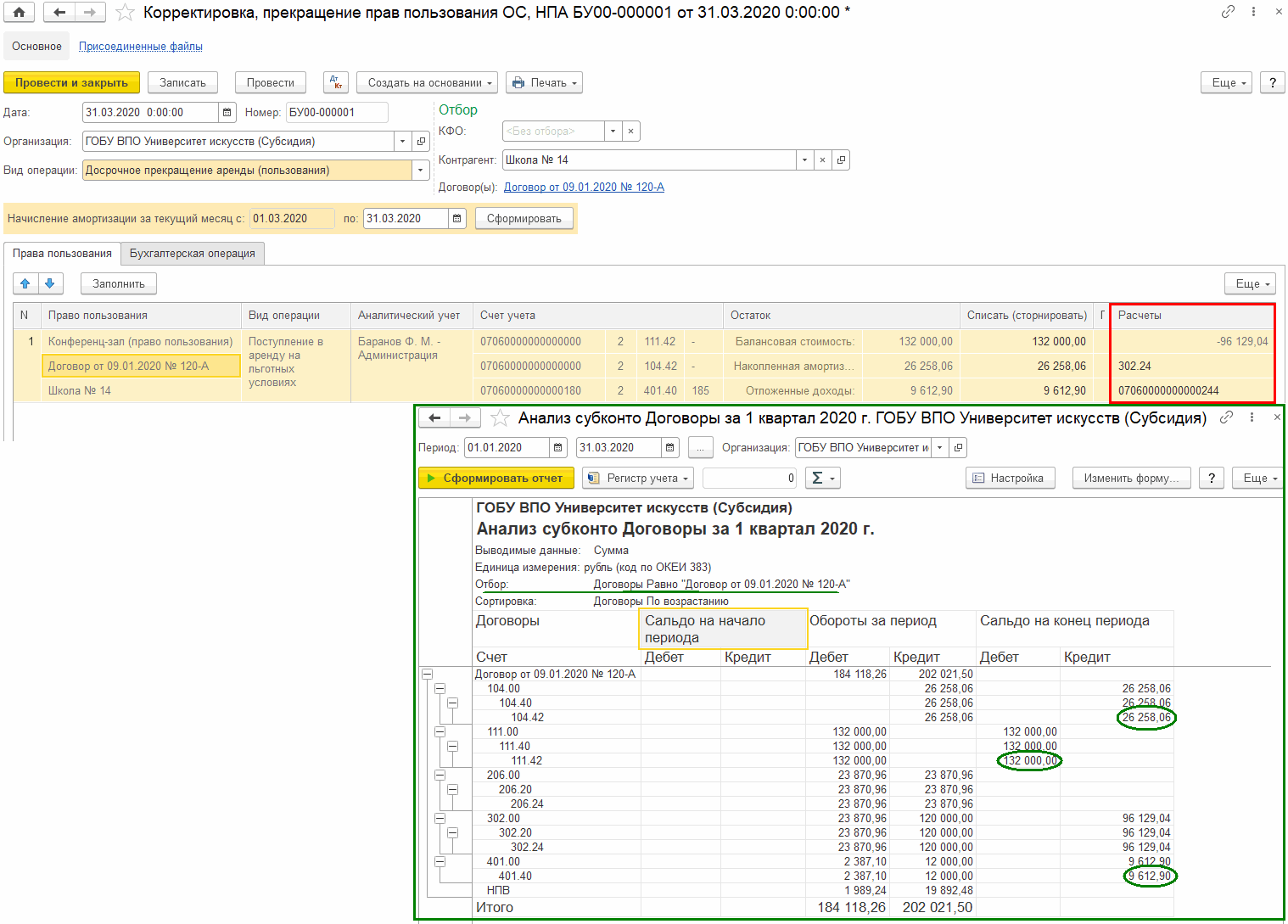Image resolution: width=1288 pixels, height=924 pixels.
Task: Move table row up arrow
Action: [25, 283]
